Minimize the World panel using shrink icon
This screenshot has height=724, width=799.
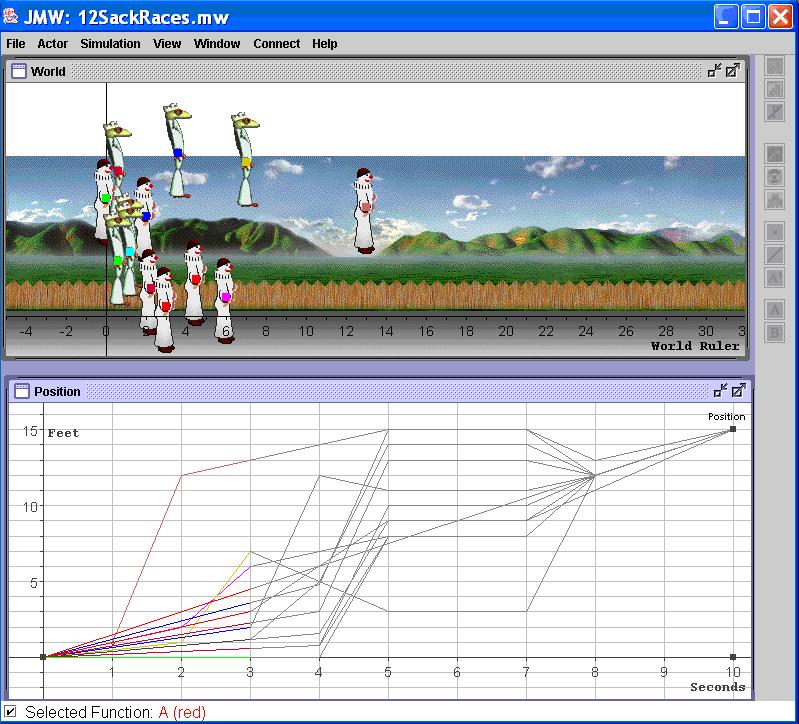(x=714, y=70)
